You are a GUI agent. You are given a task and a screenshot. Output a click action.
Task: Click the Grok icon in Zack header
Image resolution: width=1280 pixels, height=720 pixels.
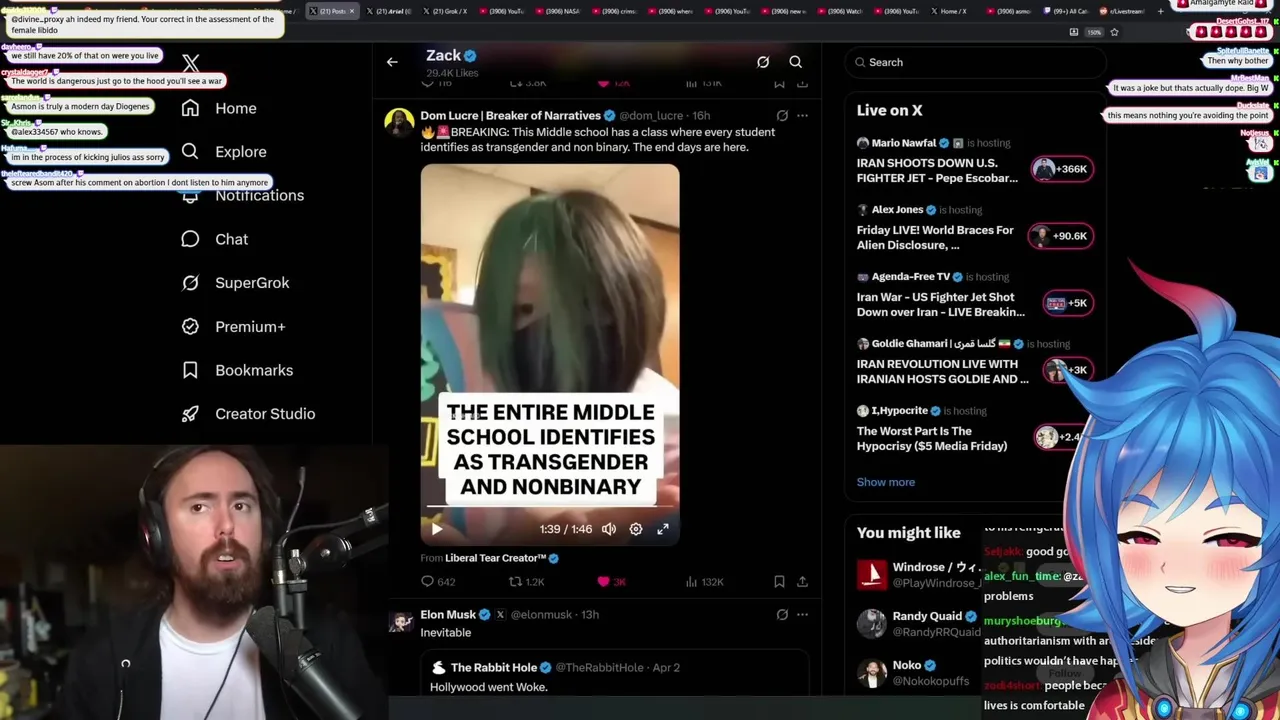tap(763, 62)
